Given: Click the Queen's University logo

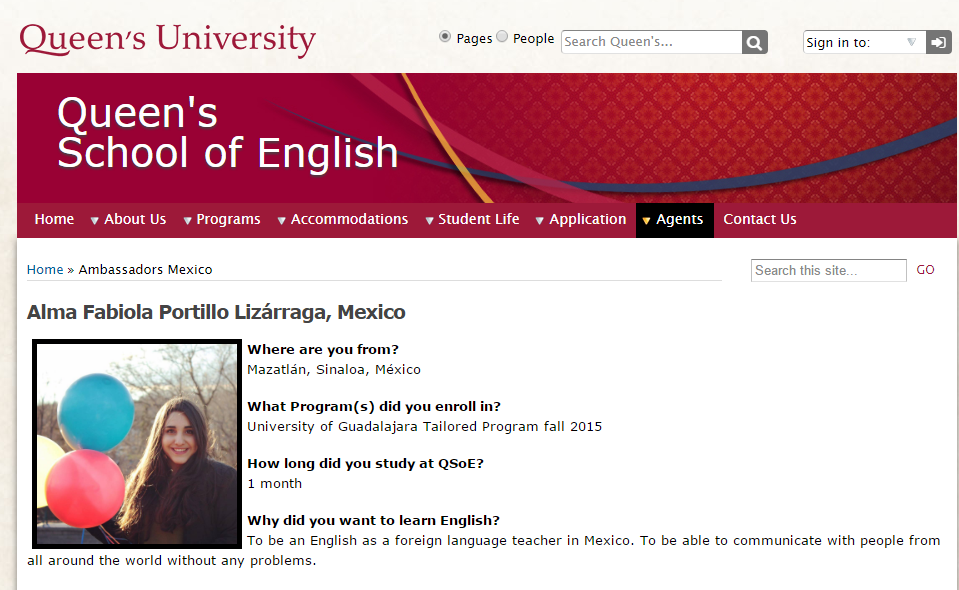Looking at the screenshot, I should 168,40.
